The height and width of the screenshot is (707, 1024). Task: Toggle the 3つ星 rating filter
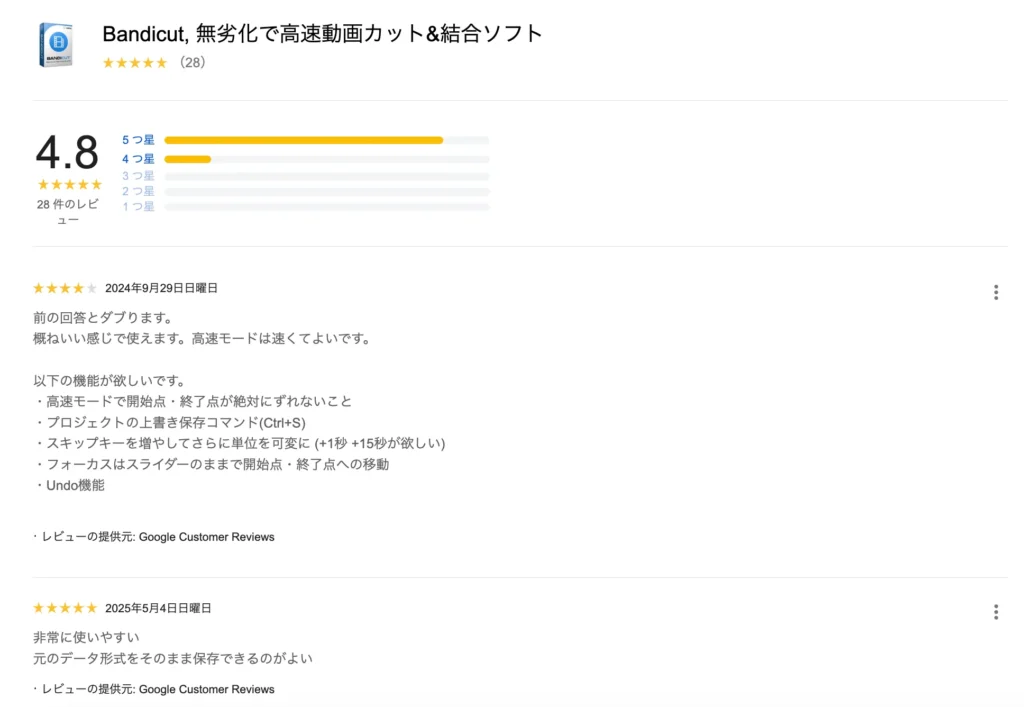tap(136, 175)
